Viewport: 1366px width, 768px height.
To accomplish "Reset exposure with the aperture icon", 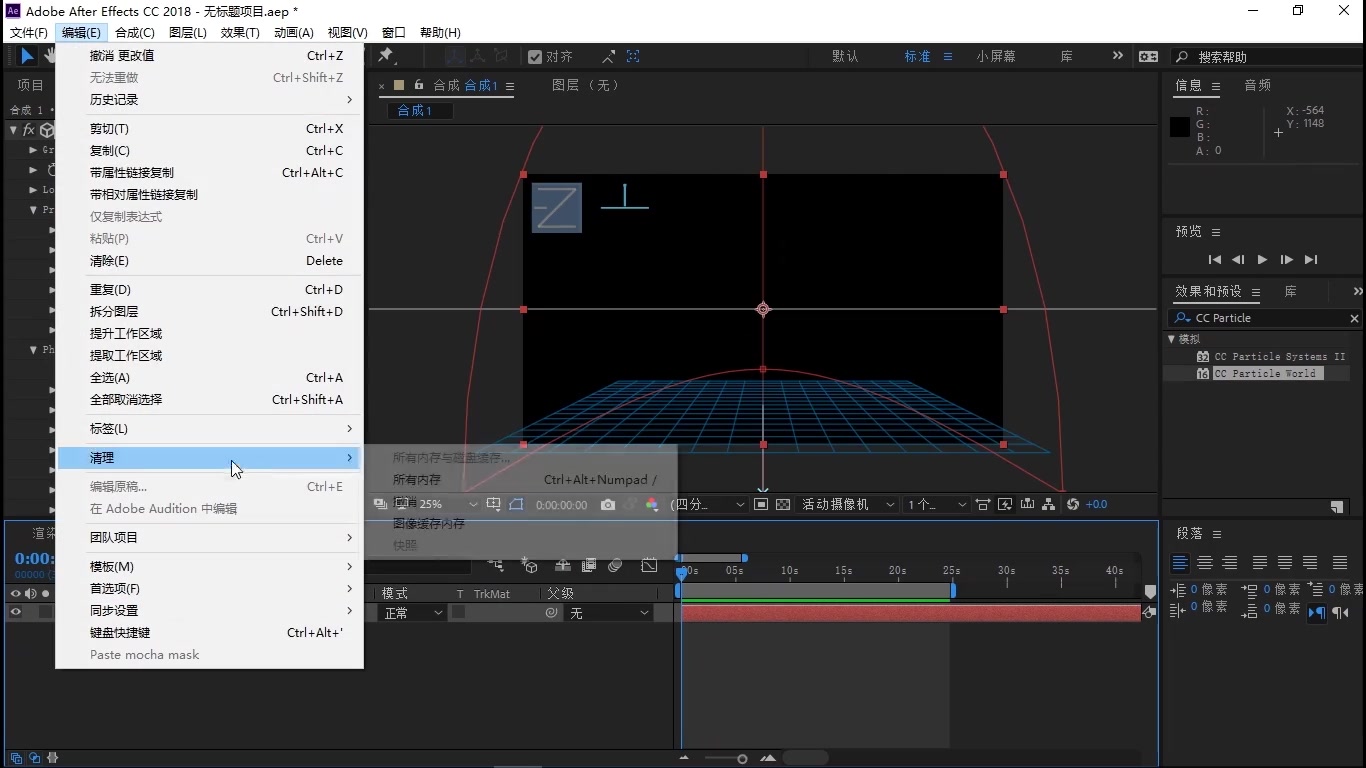I will tap(1073, 505).
